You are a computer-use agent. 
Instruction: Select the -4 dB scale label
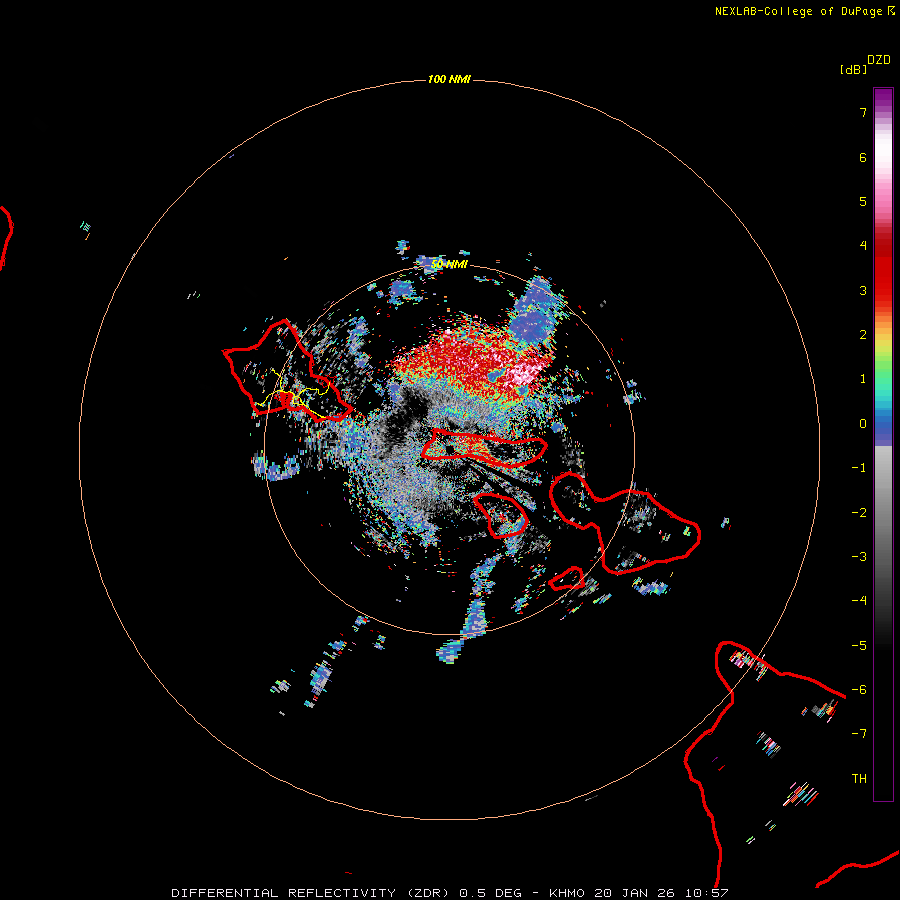point(859,601)
